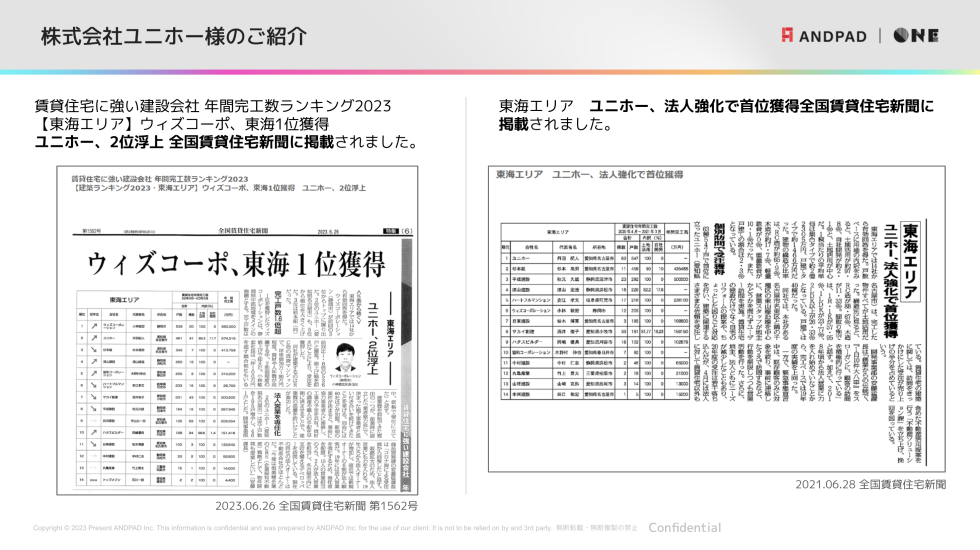Click right clipping title 東海エリア ユニホー、法人強化で首位獲得
The height and width of the screenshot is (550, 980).
coord(589,174)
